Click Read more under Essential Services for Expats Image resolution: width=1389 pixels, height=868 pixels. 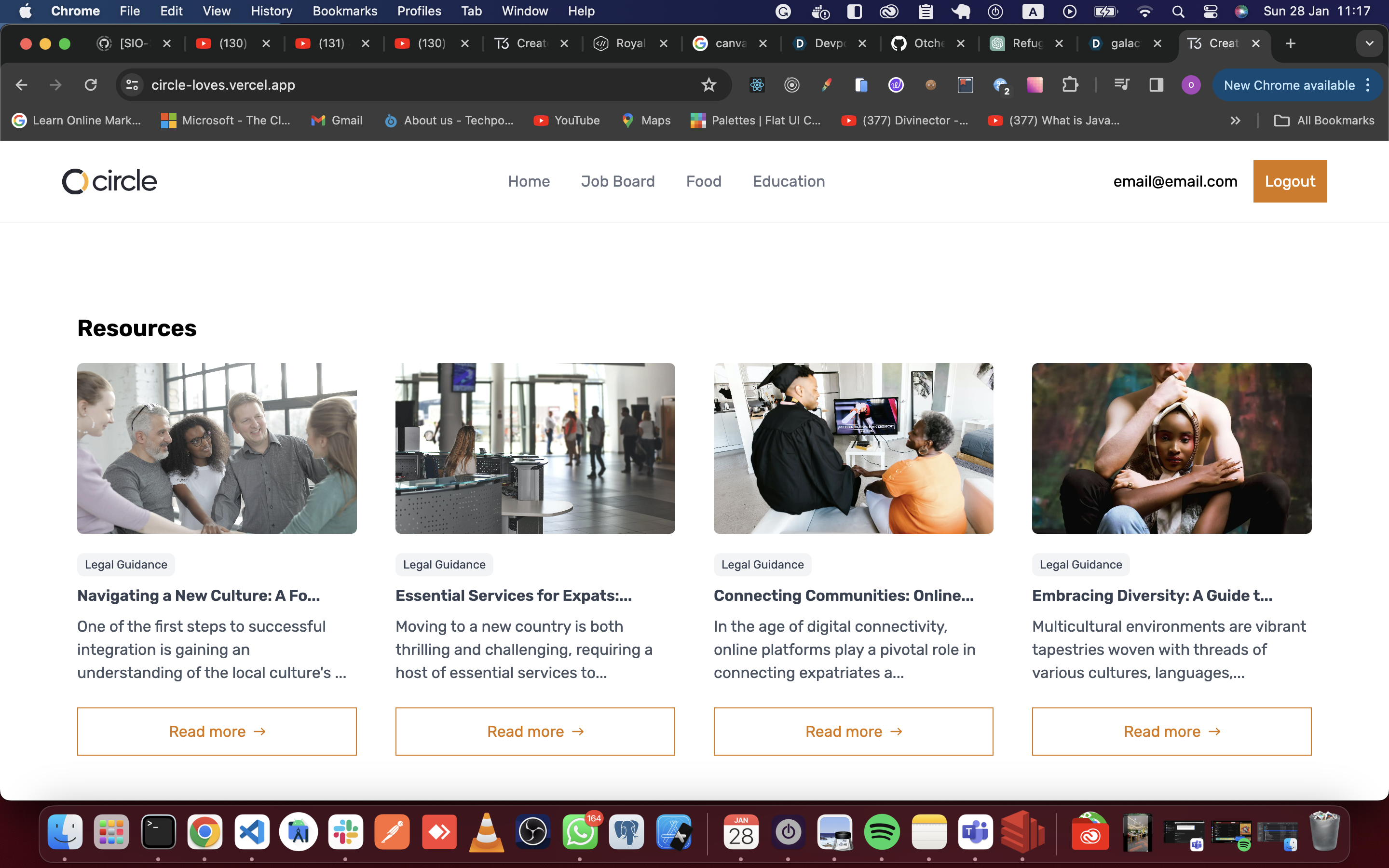535,732
